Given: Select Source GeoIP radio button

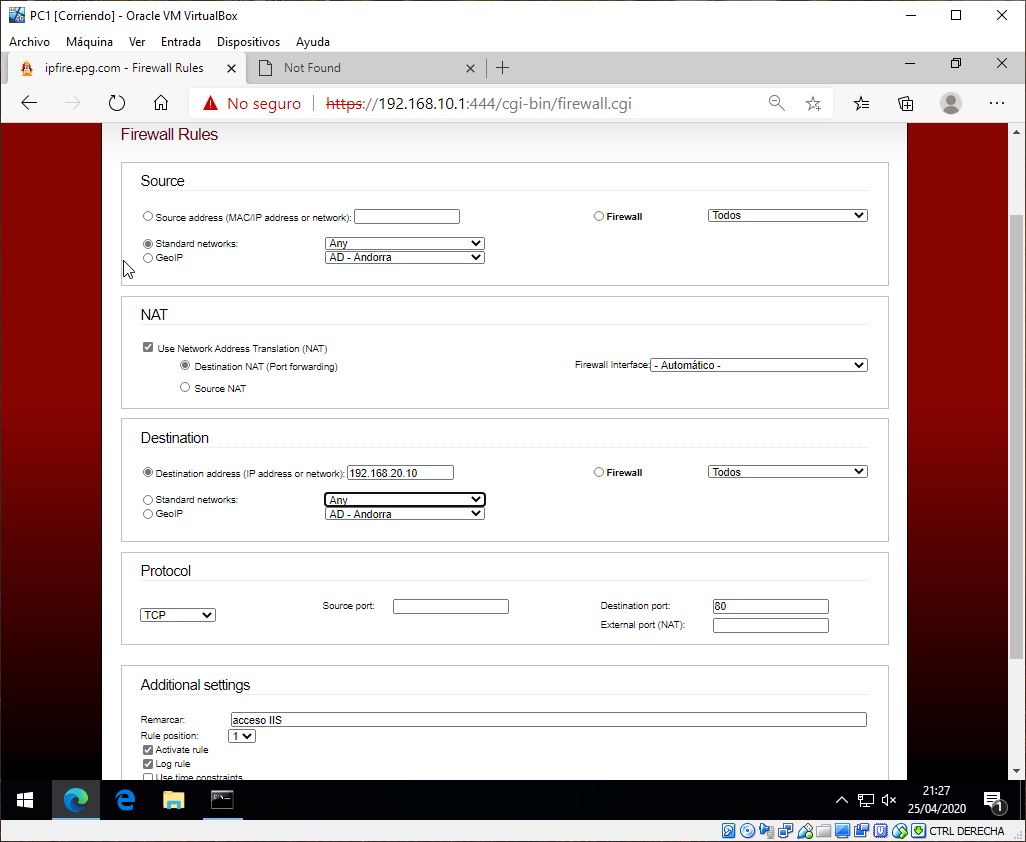Looking at the screenshot, I should pos(148,258).
